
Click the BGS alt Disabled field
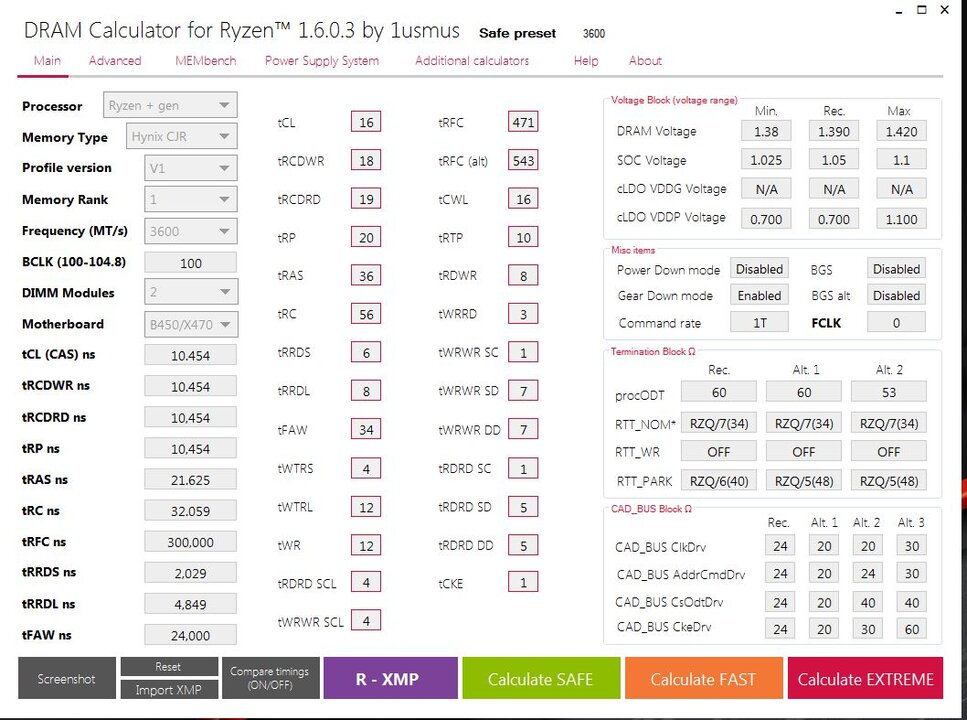click(896, 295)
